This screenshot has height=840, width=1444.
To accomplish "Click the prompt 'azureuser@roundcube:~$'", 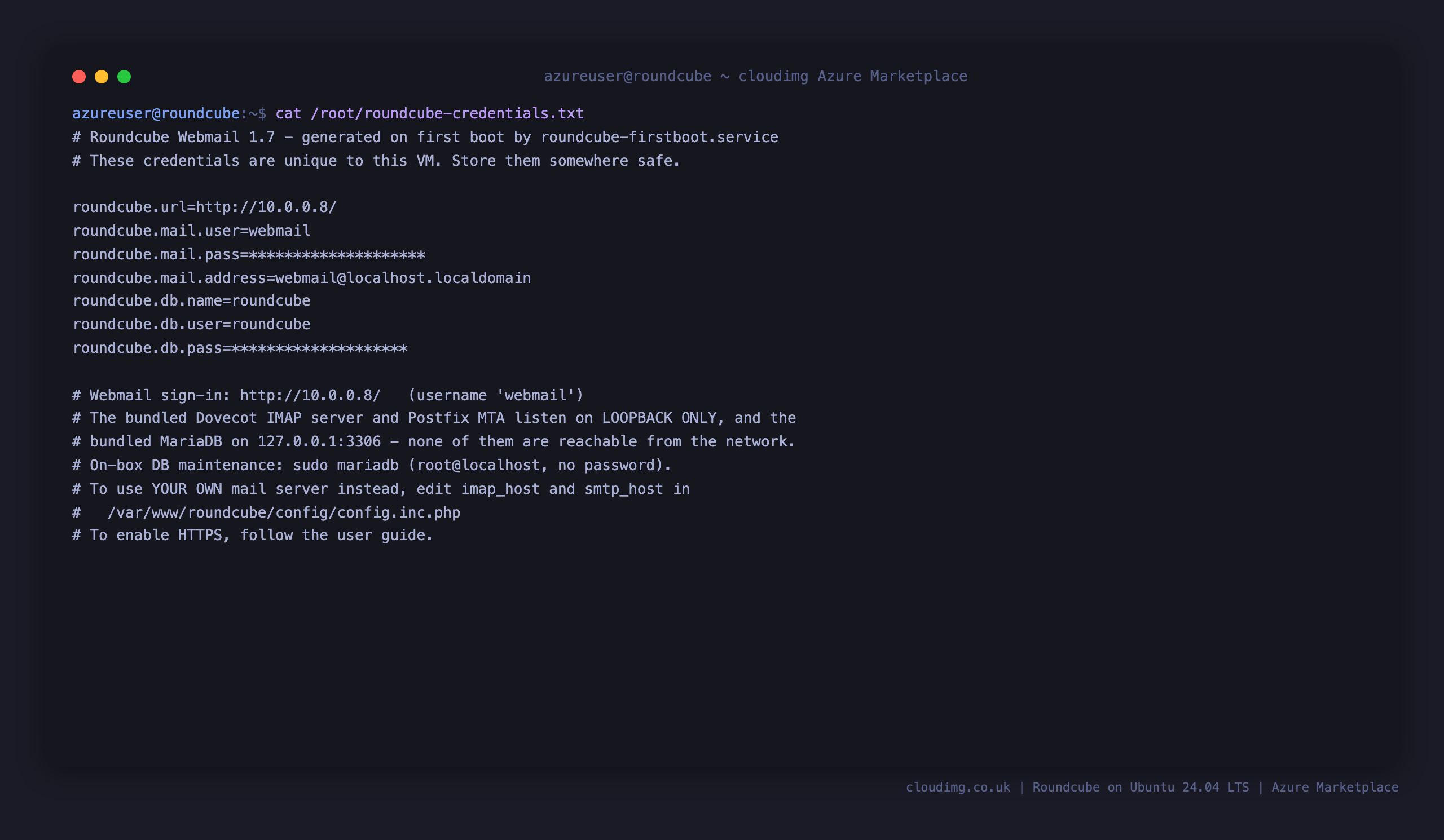I will point(169,113).
